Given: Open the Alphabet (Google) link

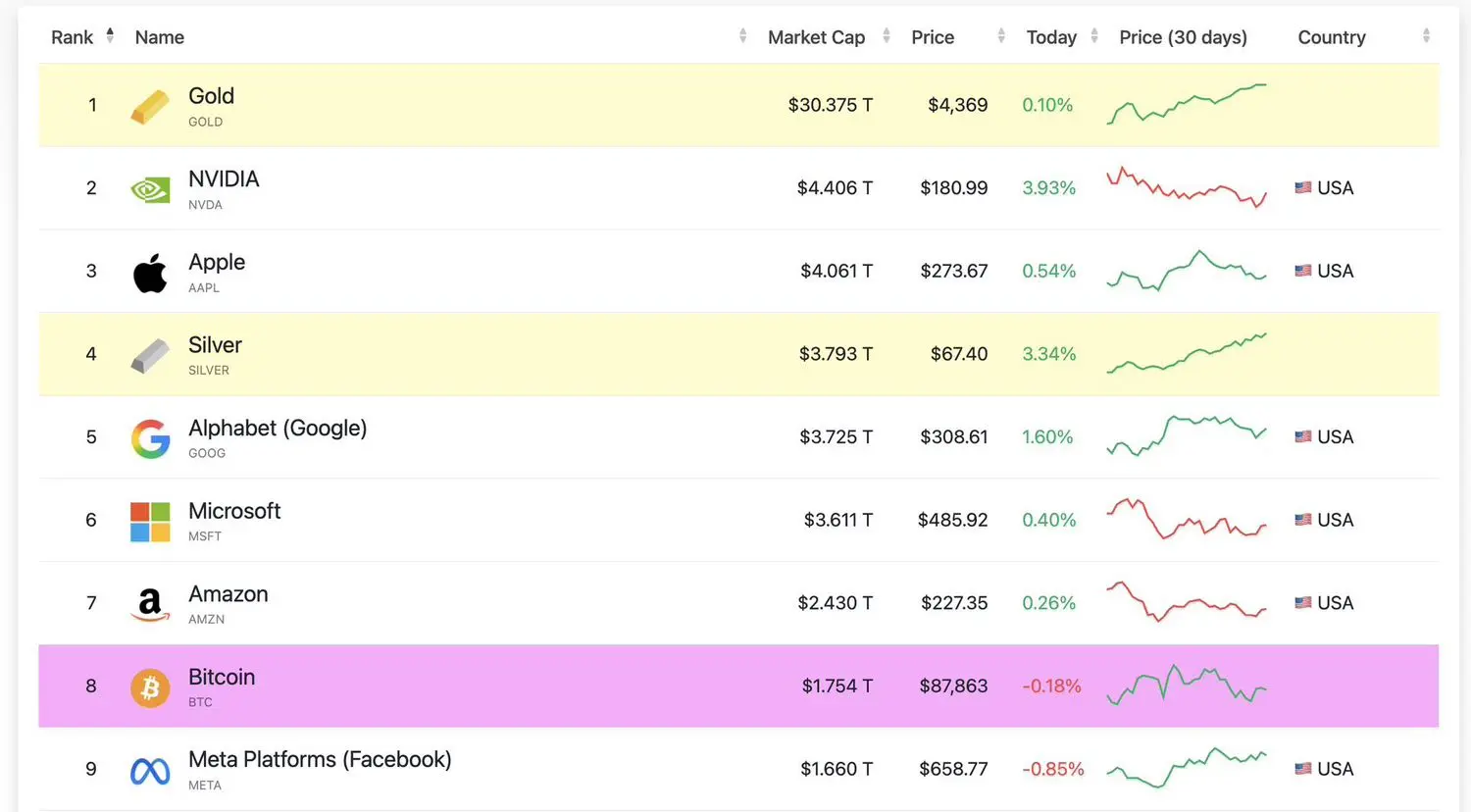Looking at the screenshot, I should [278, 429].
